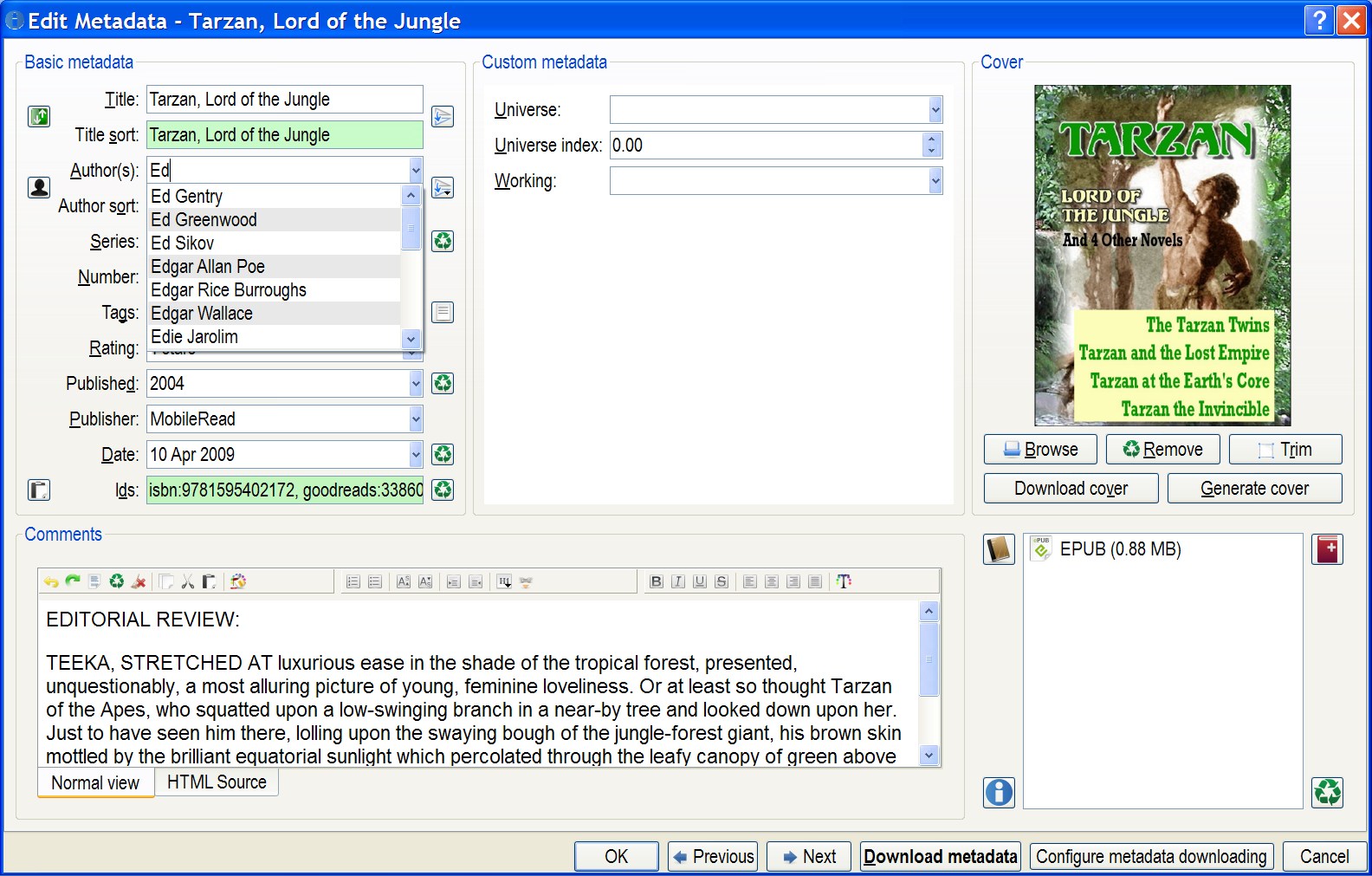The width and height of the screenshot is (1372, 876).
Task: Click the Title input field
Action: coord(284,99)
